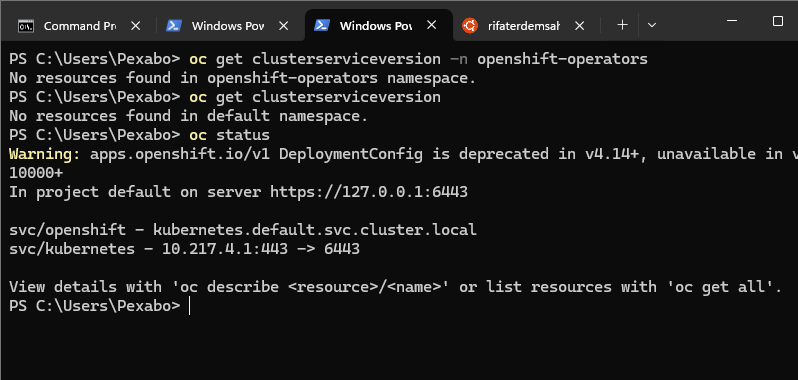This screenshot has width=798, height=380.
Task: Click the Command Prompt tab icon
Action: click(25, 25)
